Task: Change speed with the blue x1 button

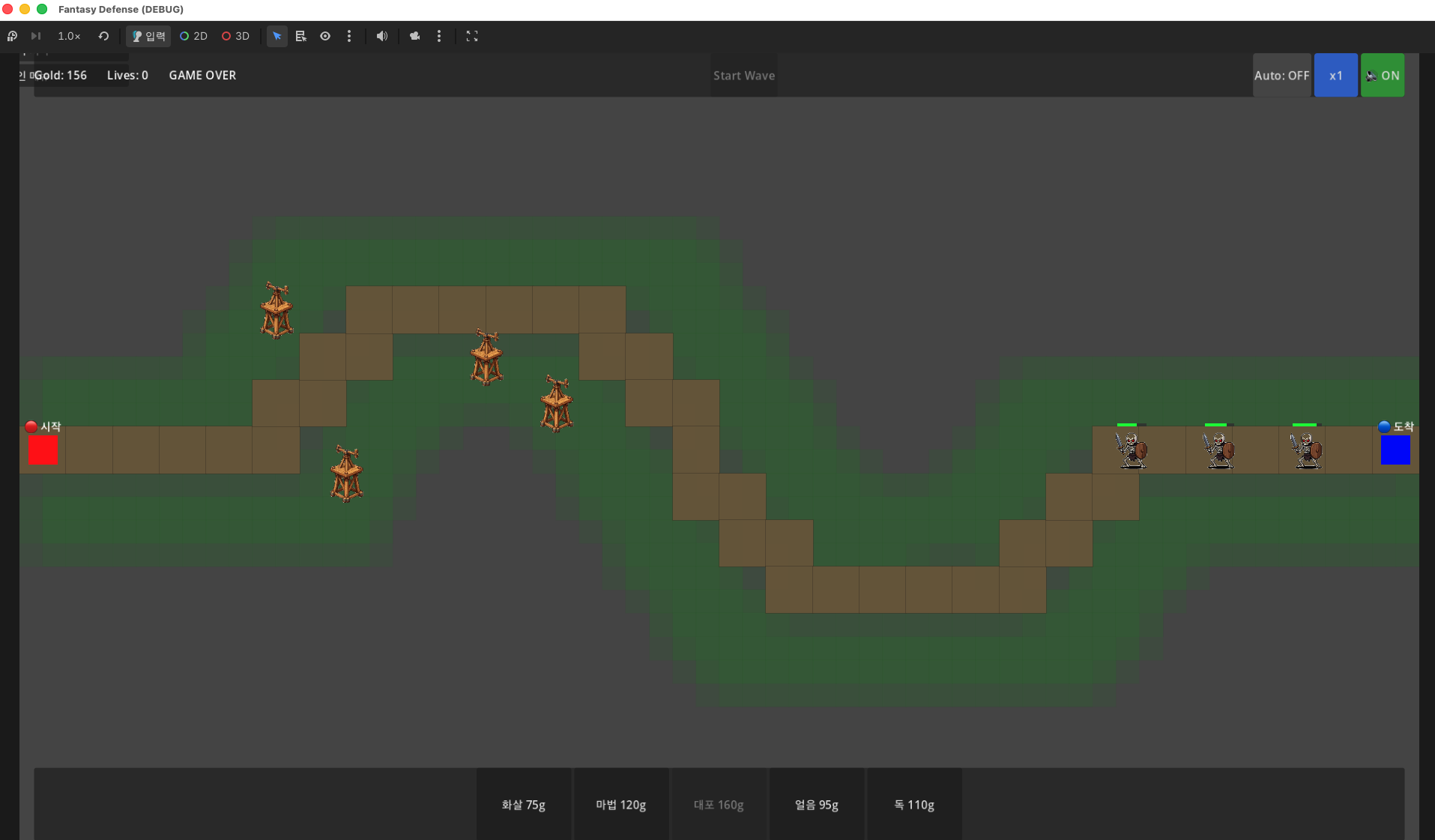Action: (x=1336, y=75)
